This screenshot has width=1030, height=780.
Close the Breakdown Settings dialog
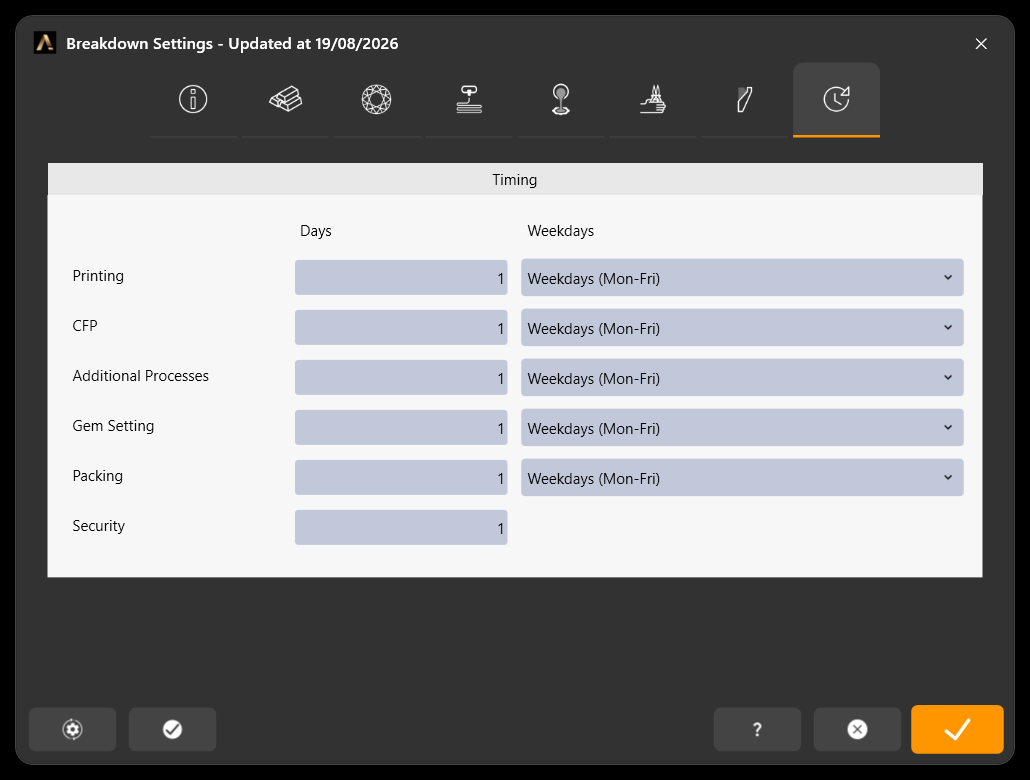point(981,44)
